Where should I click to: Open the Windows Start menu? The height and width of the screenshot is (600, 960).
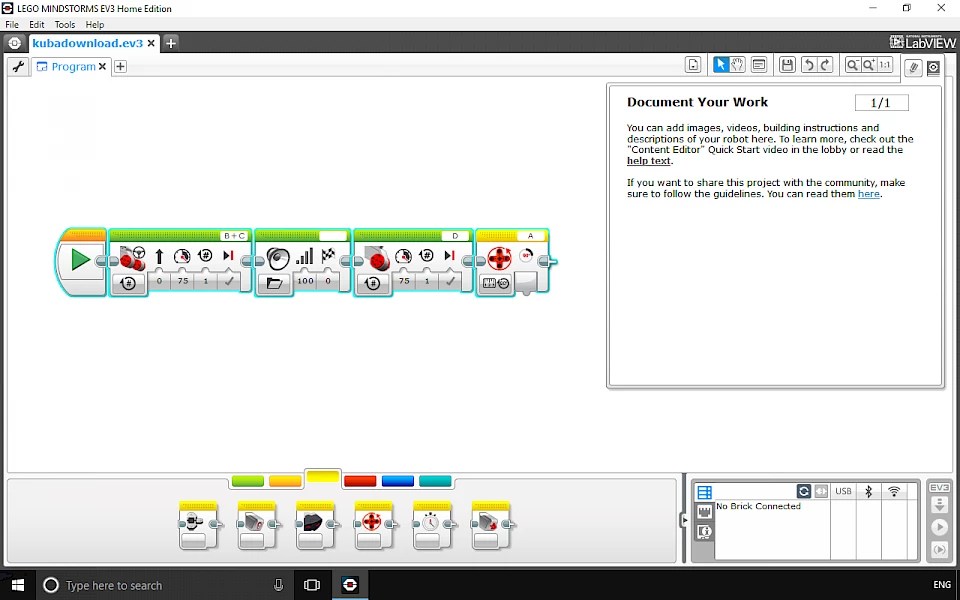(18, 585)
